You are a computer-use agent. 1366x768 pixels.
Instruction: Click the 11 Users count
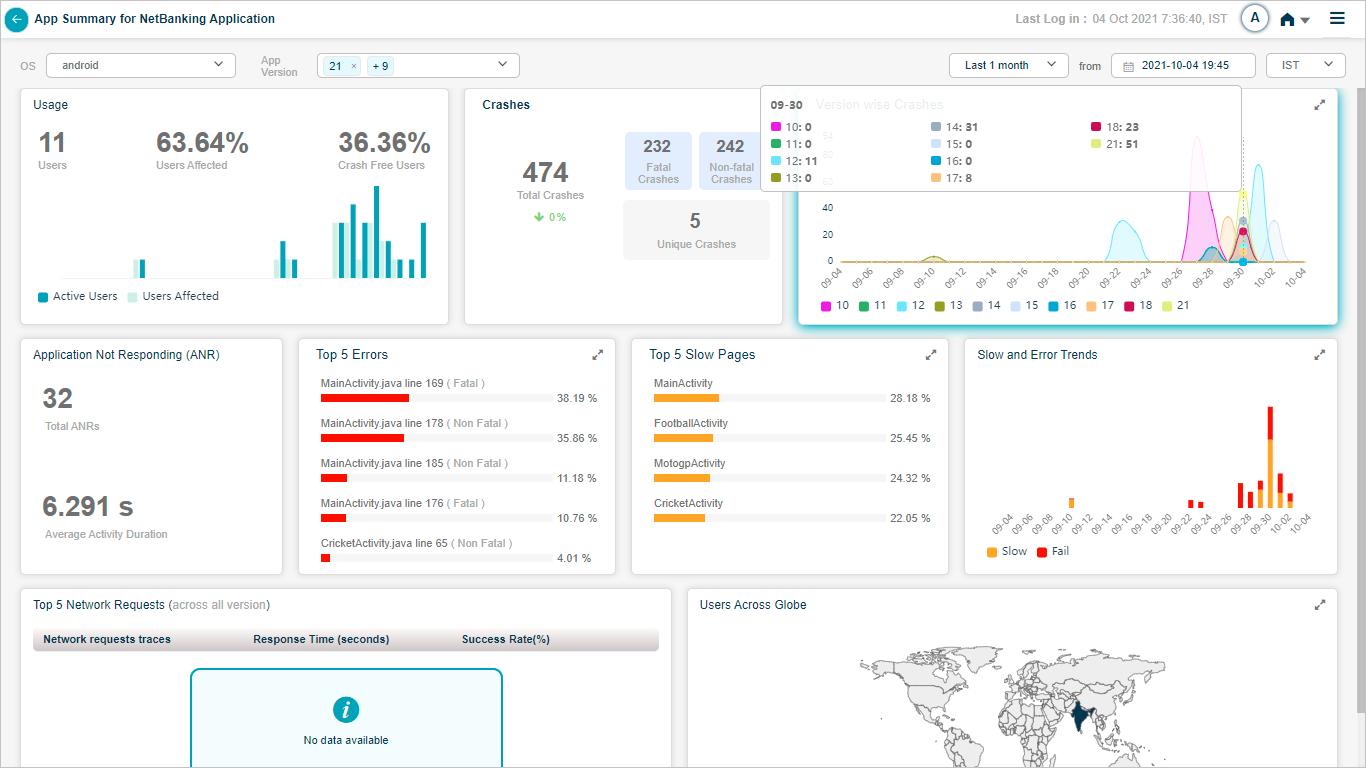click(x=52, y=143)
